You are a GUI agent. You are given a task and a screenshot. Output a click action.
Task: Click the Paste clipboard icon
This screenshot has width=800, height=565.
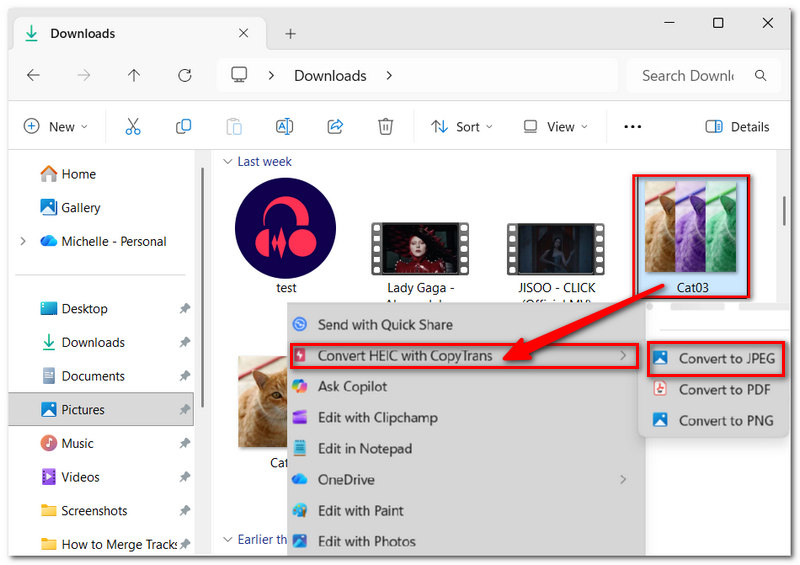[x=234, y=126]
